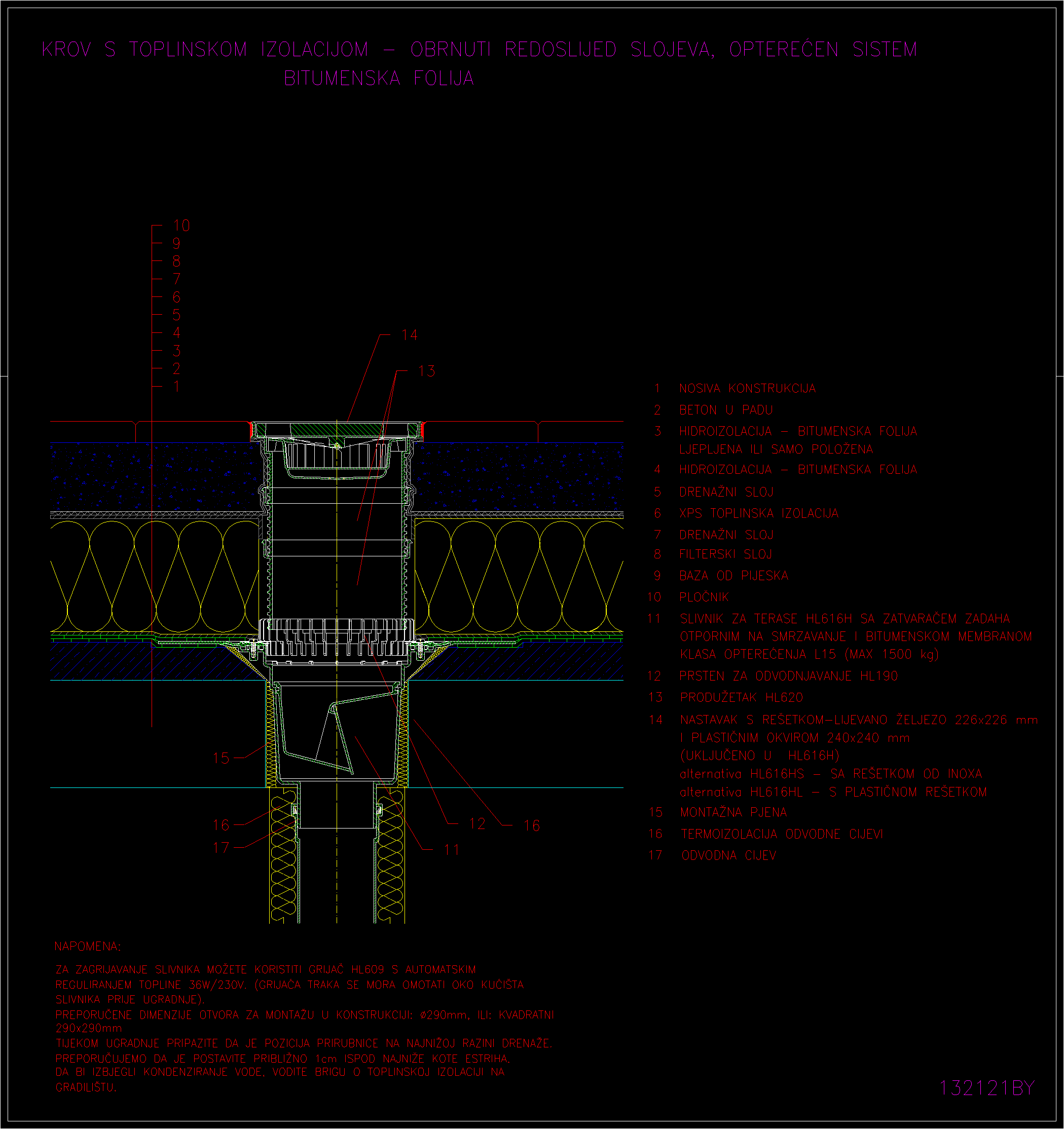The image size is (1064, 1129).
Task: Select the 'BITUMENSKA FOLIJA' subtitle text
Action: [x=379, y=79]
